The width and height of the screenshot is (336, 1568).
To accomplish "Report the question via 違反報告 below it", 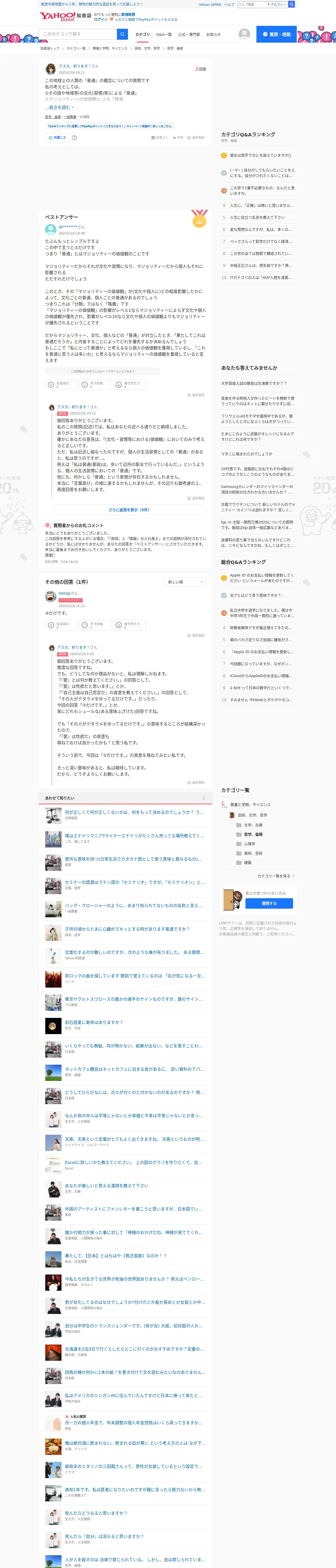I will point(196,137).
